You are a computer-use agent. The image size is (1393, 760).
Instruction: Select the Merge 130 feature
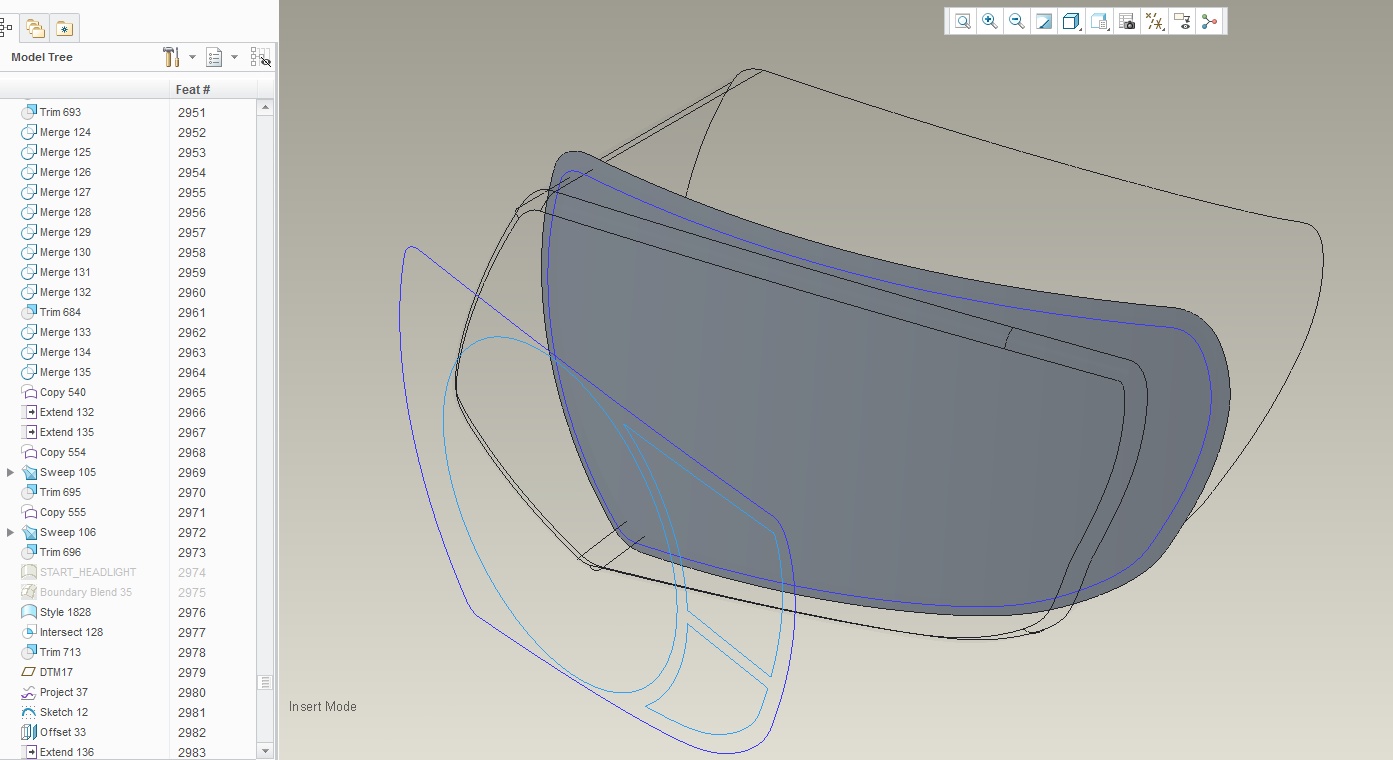tap(56, 252)
